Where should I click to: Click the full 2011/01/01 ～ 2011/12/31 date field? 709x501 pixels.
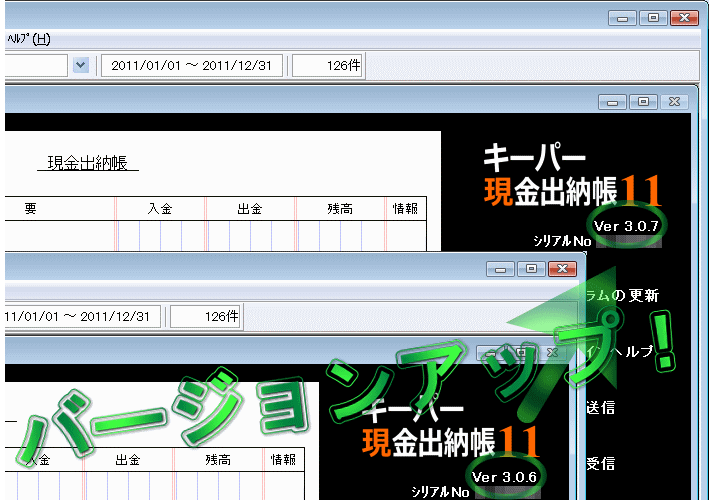tap(192, 66)
